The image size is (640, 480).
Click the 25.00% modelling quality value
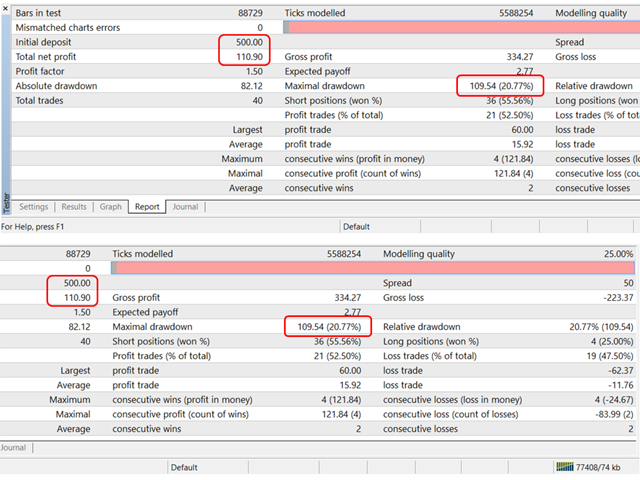618,254
